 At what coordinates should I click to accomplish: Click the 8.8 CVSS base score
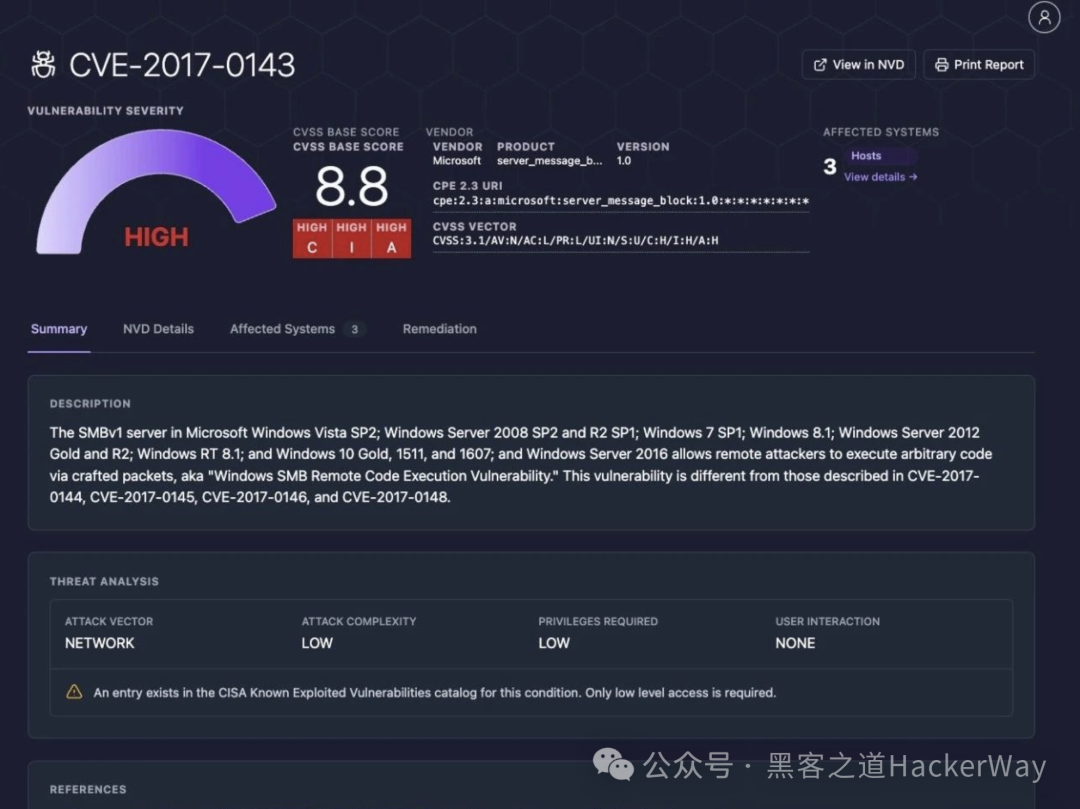pos(351,187)
